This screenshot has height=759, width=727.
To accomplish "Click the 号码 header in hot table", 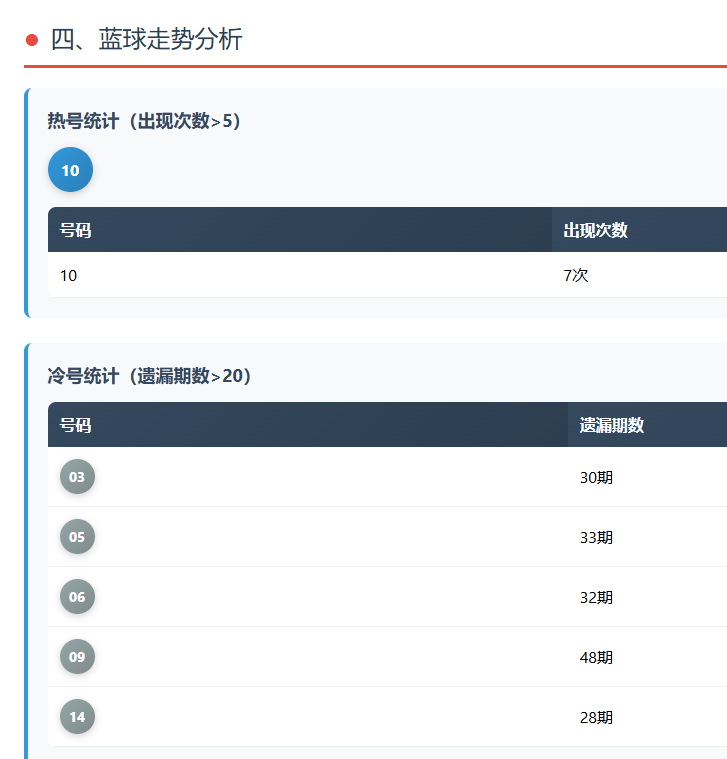I will tap(75, 230).
